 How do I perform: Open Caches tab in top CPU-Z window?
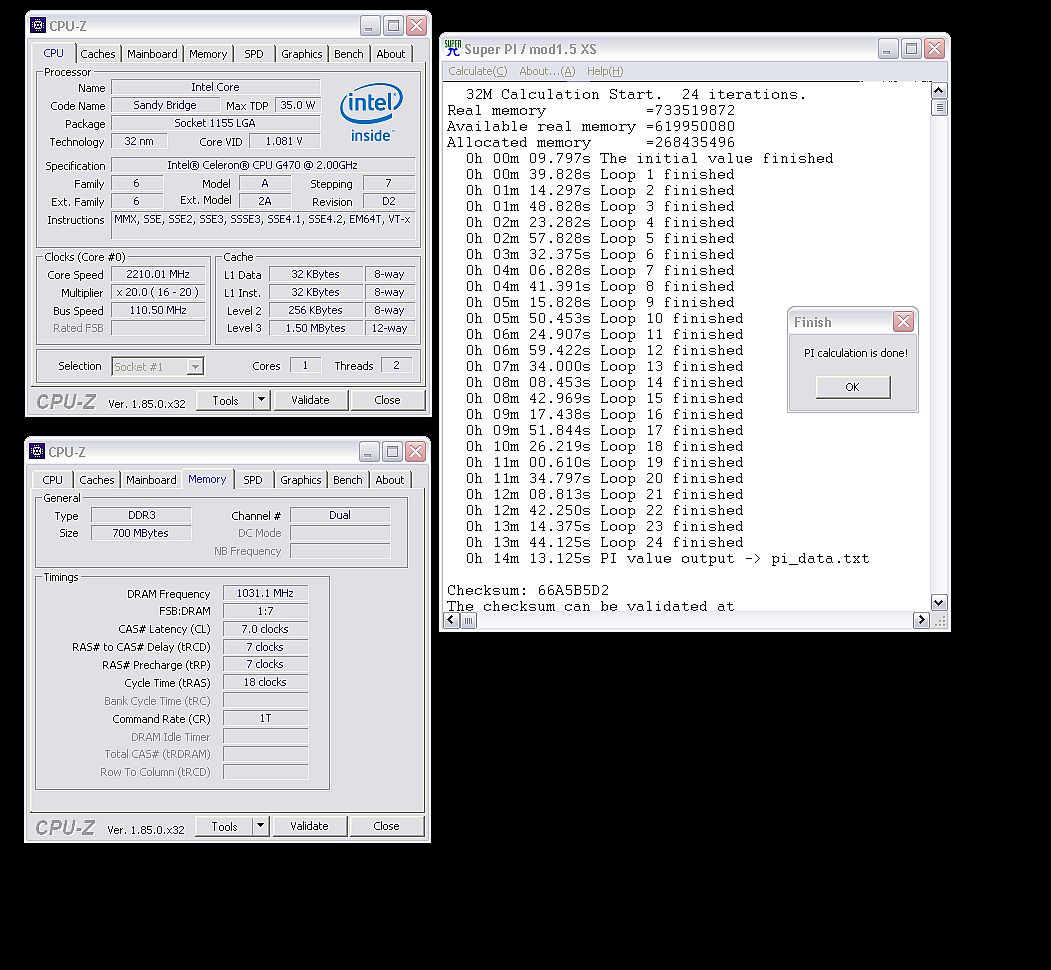(98, 54)
